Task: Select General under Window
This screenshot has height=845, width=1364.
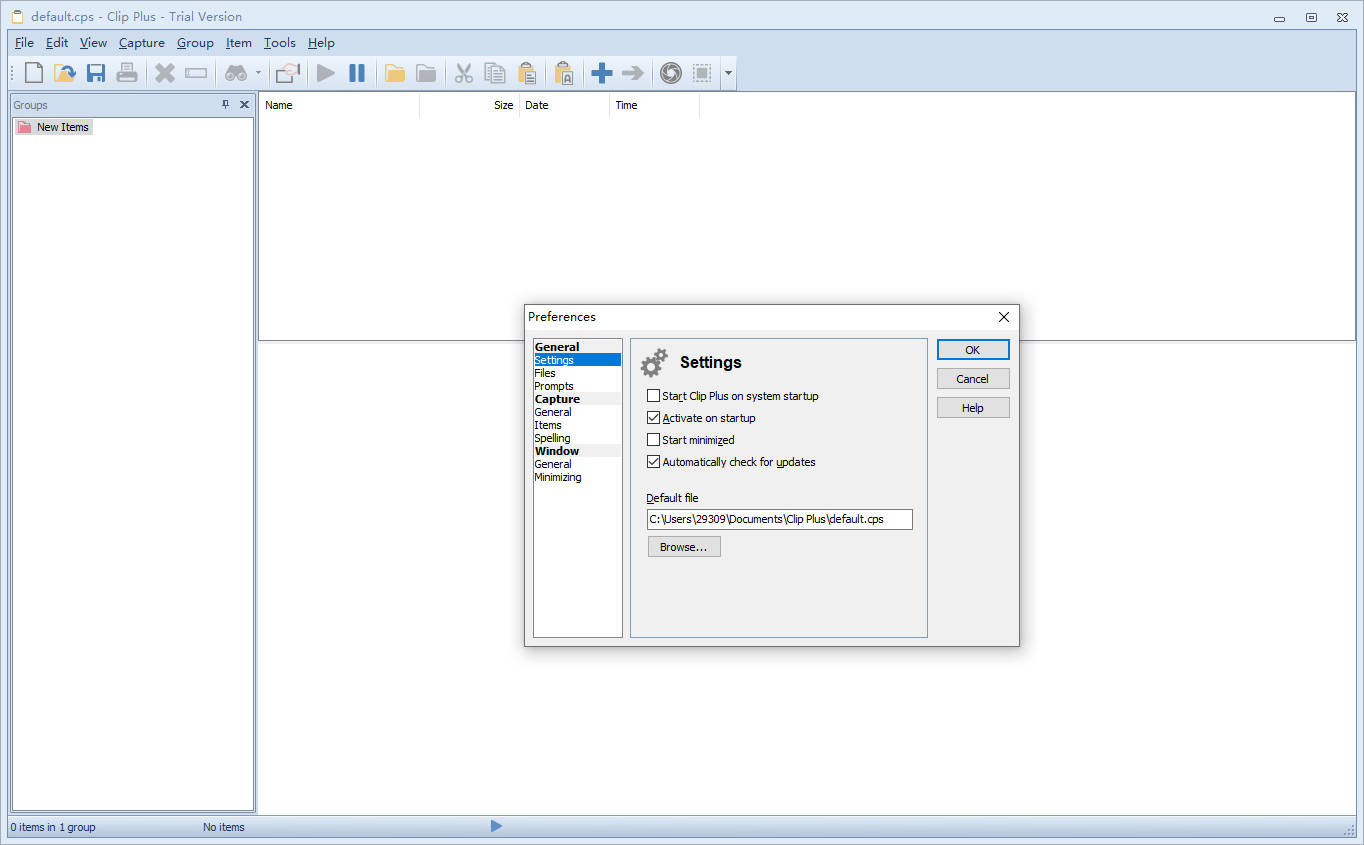Action: click(x=577, y=464)
